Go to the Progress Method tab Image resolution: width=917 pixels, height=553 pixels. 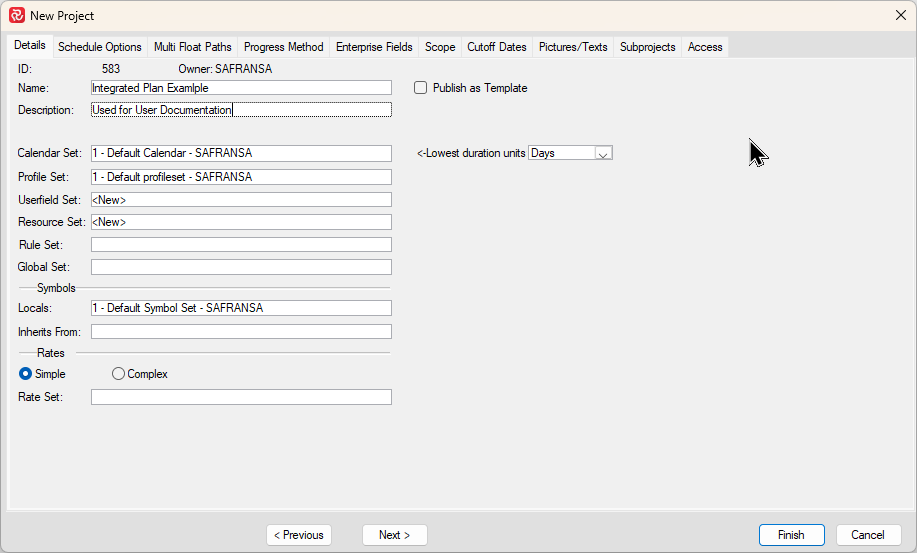click(283, 47)
